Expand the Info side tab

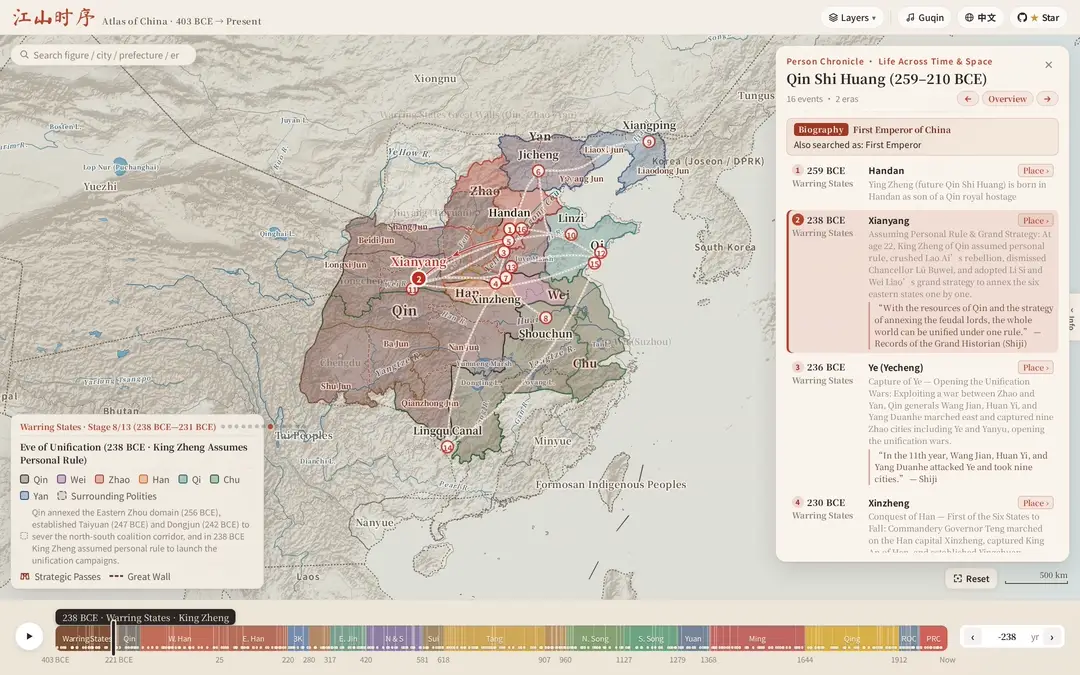coord(1073,318)
